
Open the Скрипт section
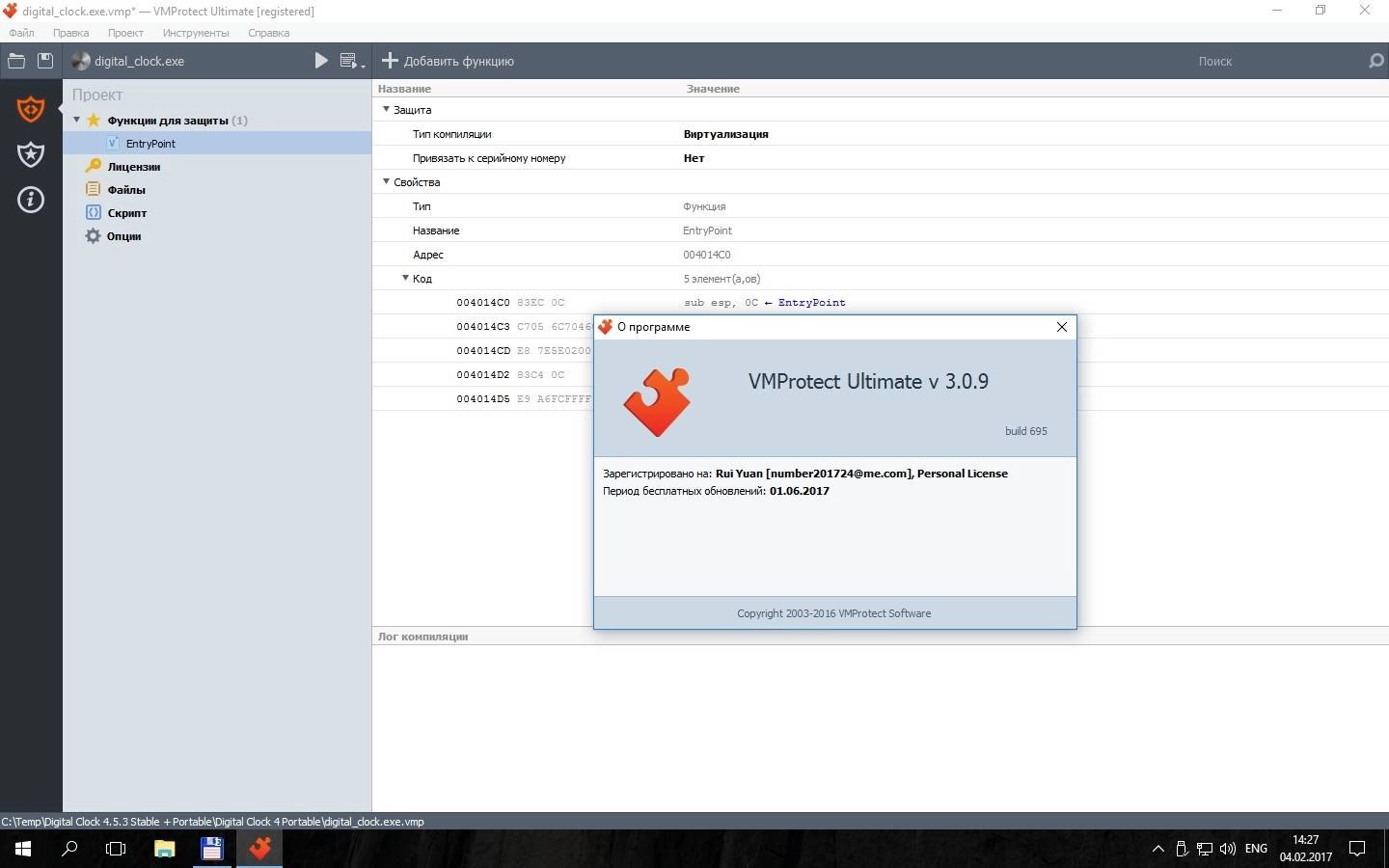127,213
